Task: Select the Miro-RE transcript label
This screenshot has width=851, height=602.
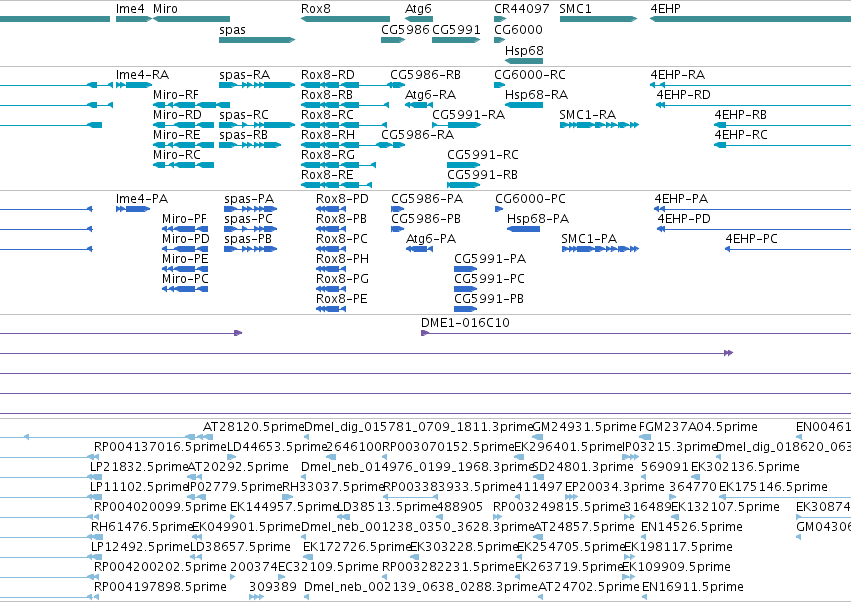Action: [176, 135]
